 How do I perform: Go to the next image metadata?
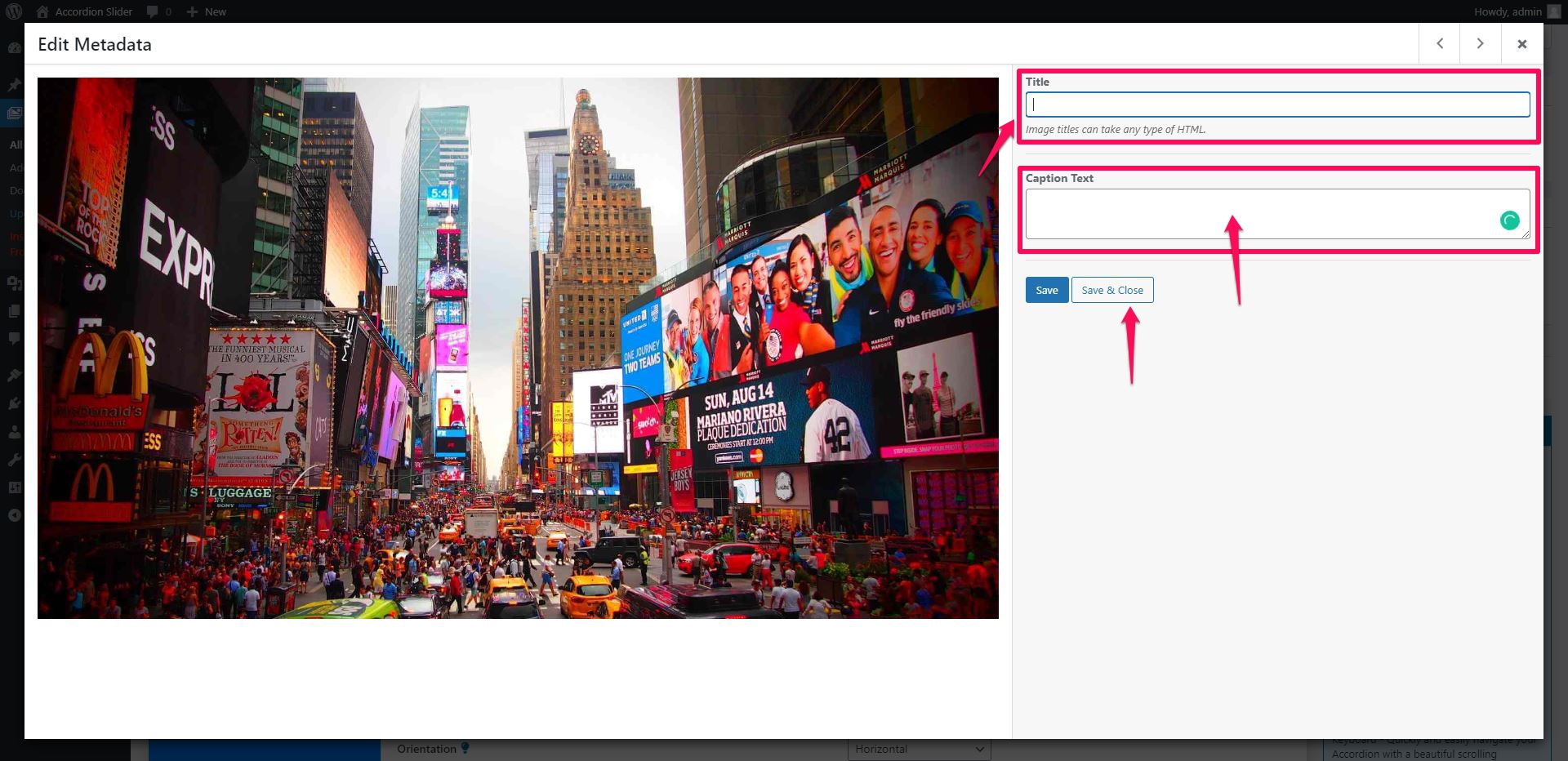coord(1480,44)
